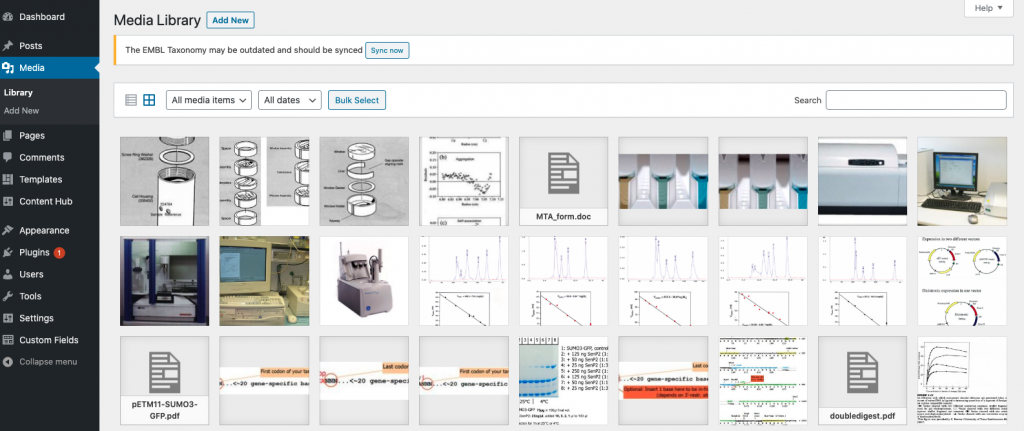Click document icon of pETM11-SUMO3-GFP.pdf

[165, 372]
